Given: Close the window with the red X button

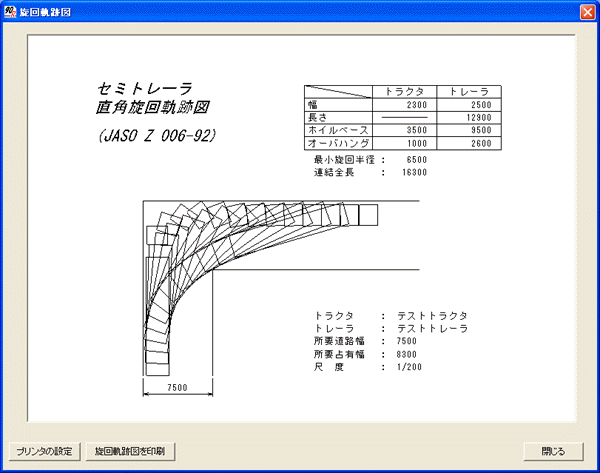Looking at the screenshot, I should 586,10.
